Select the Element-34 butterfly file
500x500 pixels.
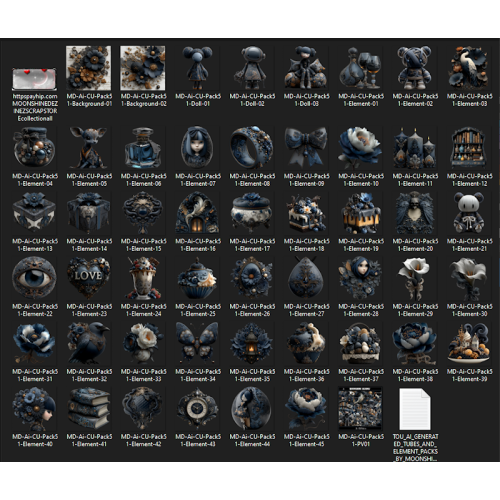click(198, 343)
